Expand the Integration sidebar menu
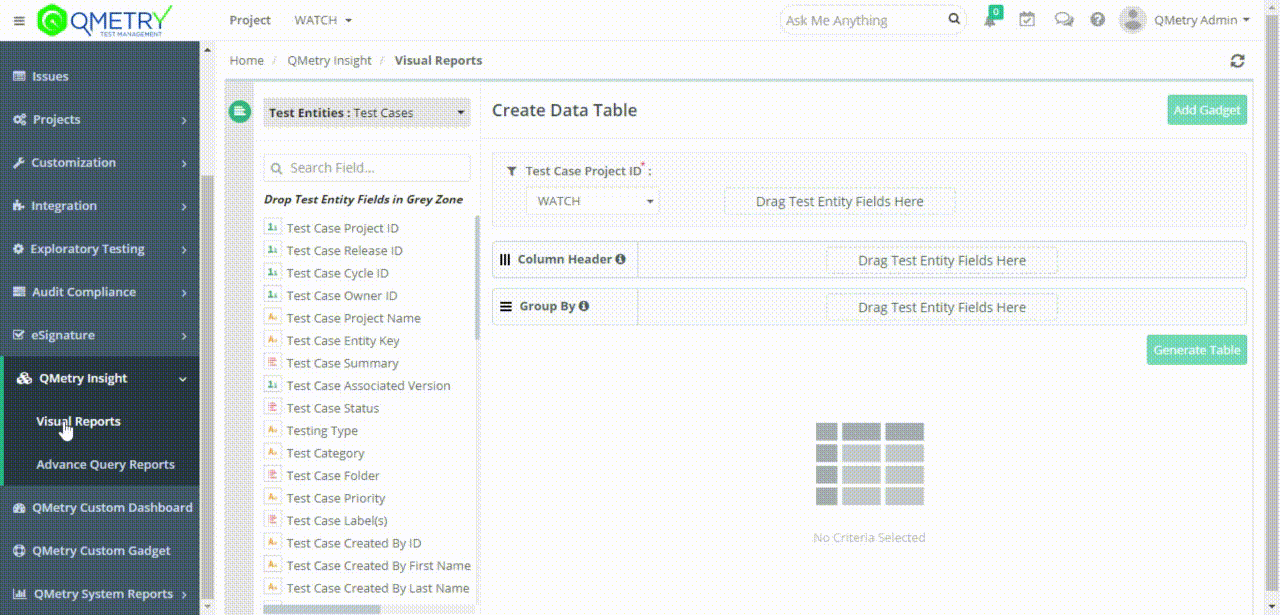1280x615 pixels. 100,205
